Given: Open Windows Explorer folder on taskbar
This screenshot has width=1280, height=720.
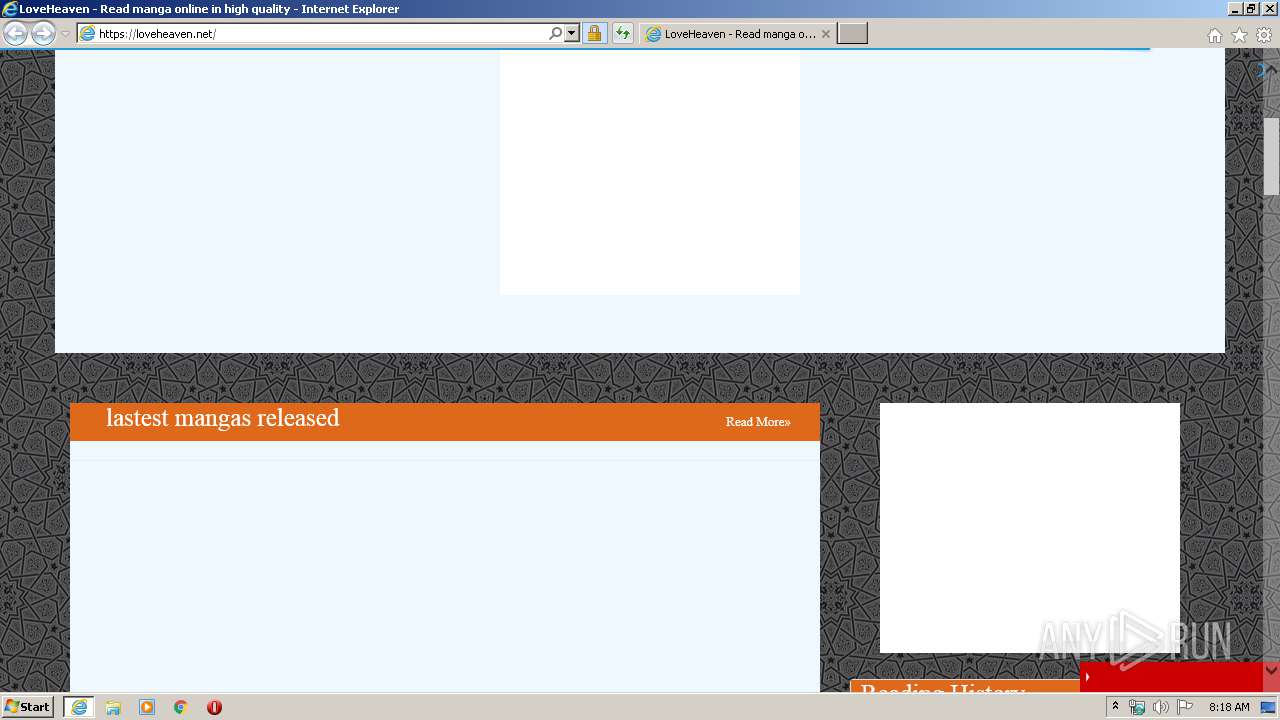Looking at the screenshot, I should (113, 706).
